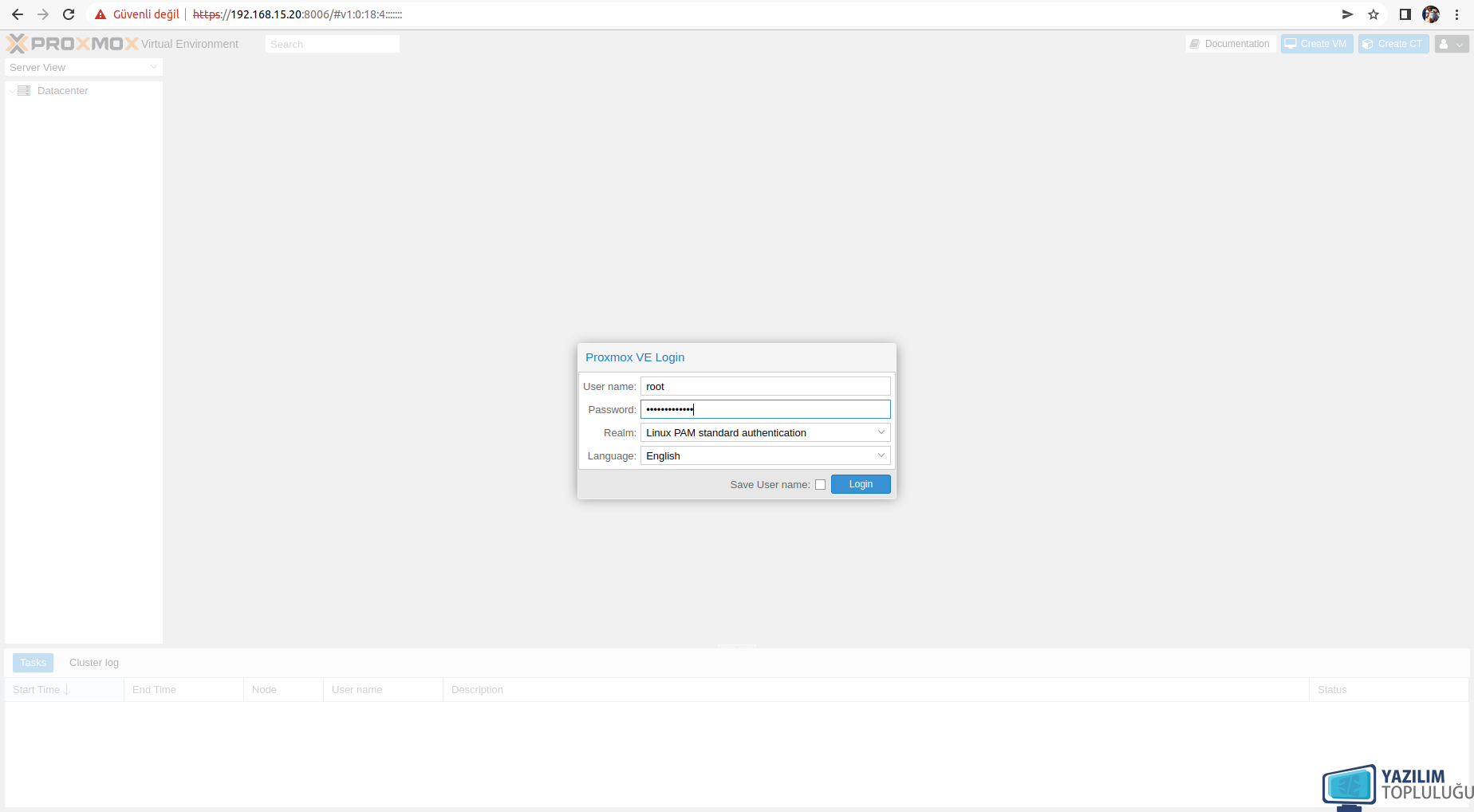Open the user account menu dropdown
The height and width of the screenshot is (812, 1474).
[1452, 44]
